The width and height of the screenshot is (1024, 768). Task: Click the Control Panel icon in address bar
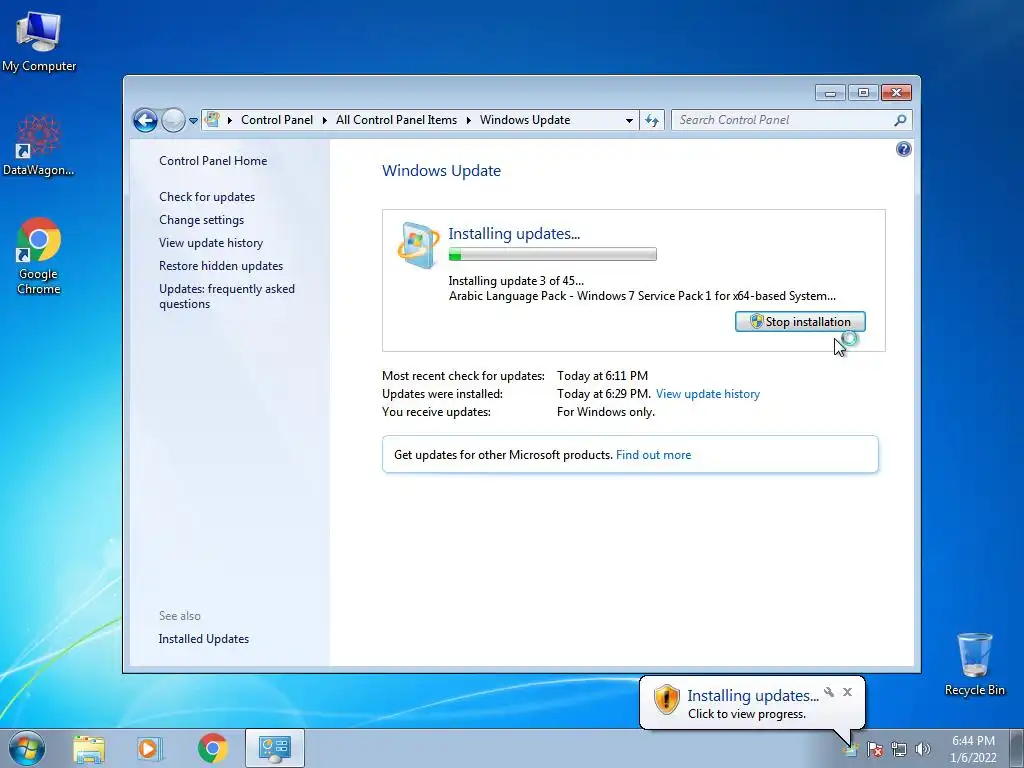pyautogui.click(x=212, y=120)
